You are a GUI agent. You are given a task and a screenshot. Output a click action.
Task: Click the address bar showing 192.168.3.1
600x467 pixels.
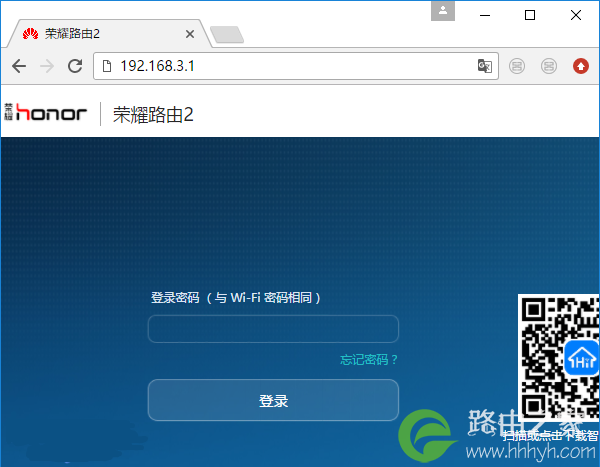pyautogui.click(x=295, y=66)
